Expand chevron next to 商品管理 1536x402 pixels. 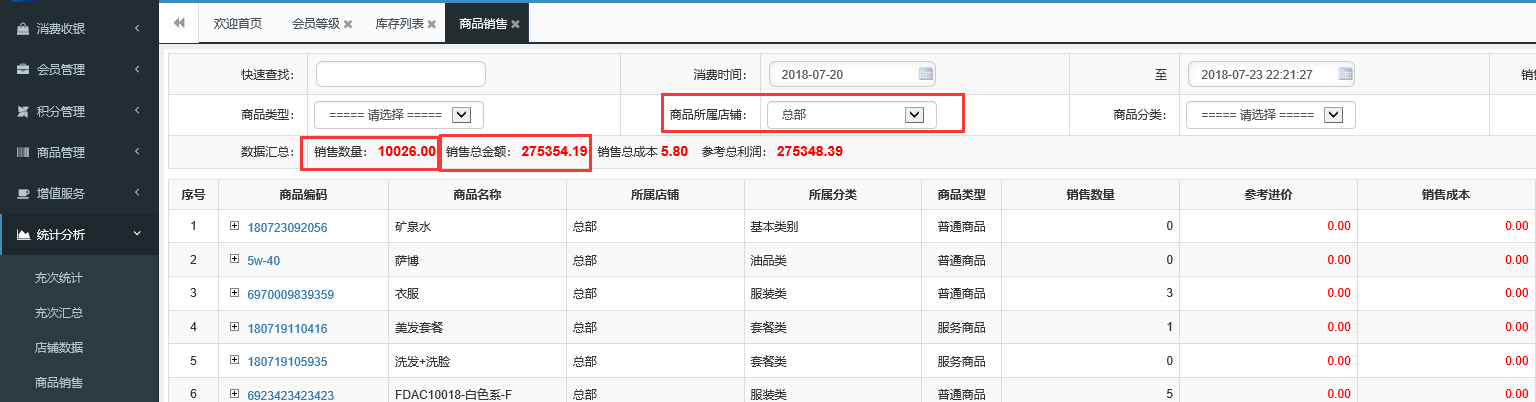click(x=136, y=152)
